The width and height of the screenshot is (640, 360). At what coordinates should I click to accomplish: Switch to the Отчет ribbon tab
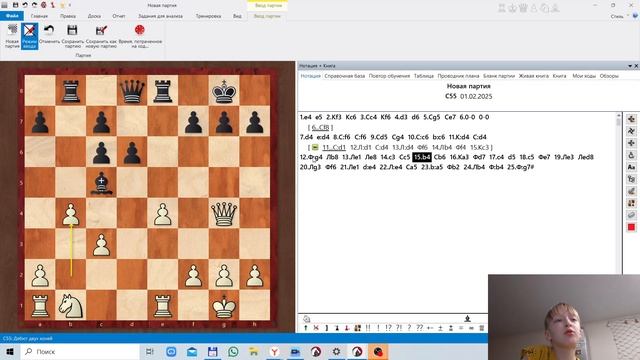pos(119,16)
